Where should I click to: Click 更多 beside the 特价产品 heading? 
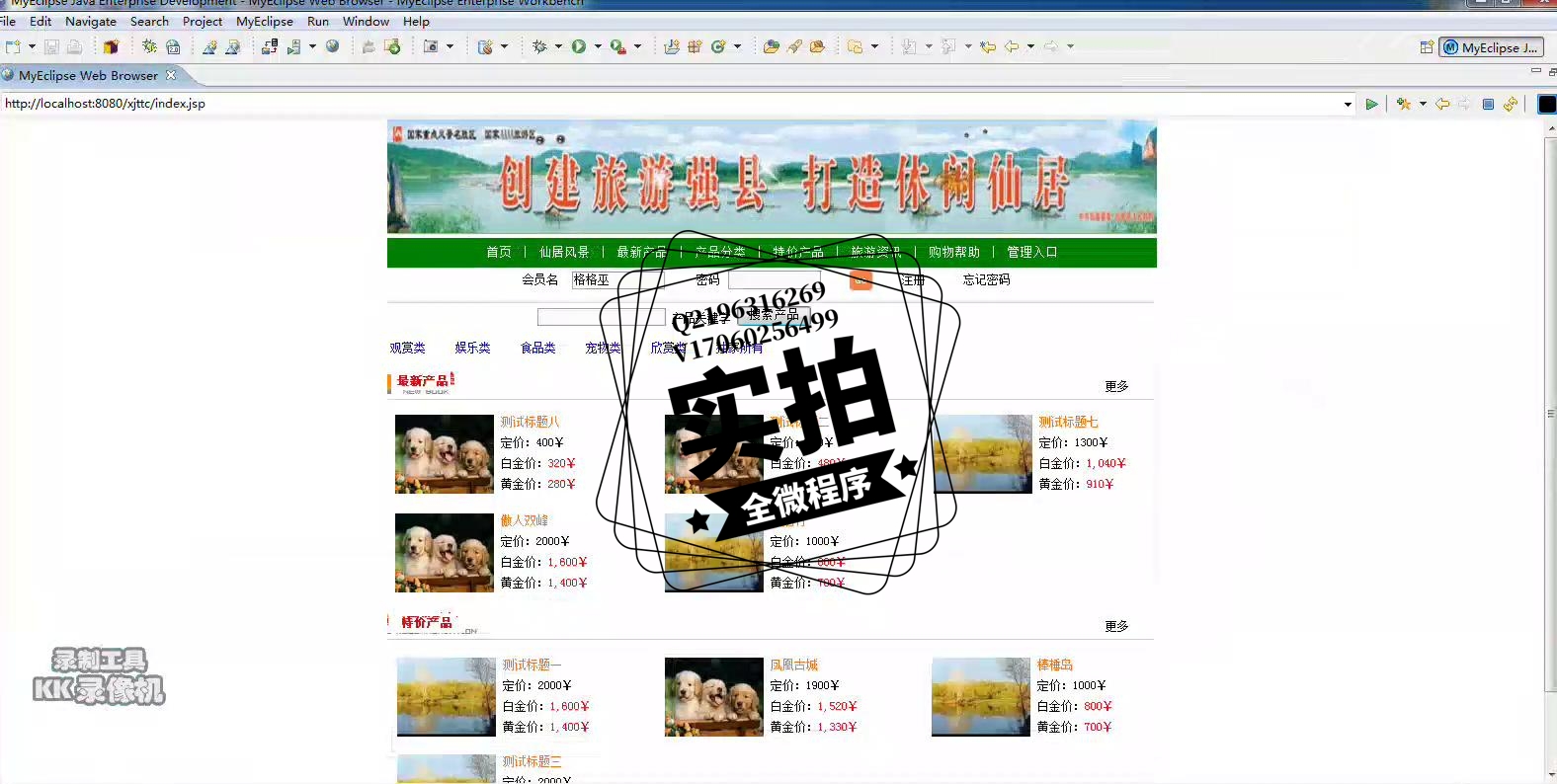[1116, 626]
